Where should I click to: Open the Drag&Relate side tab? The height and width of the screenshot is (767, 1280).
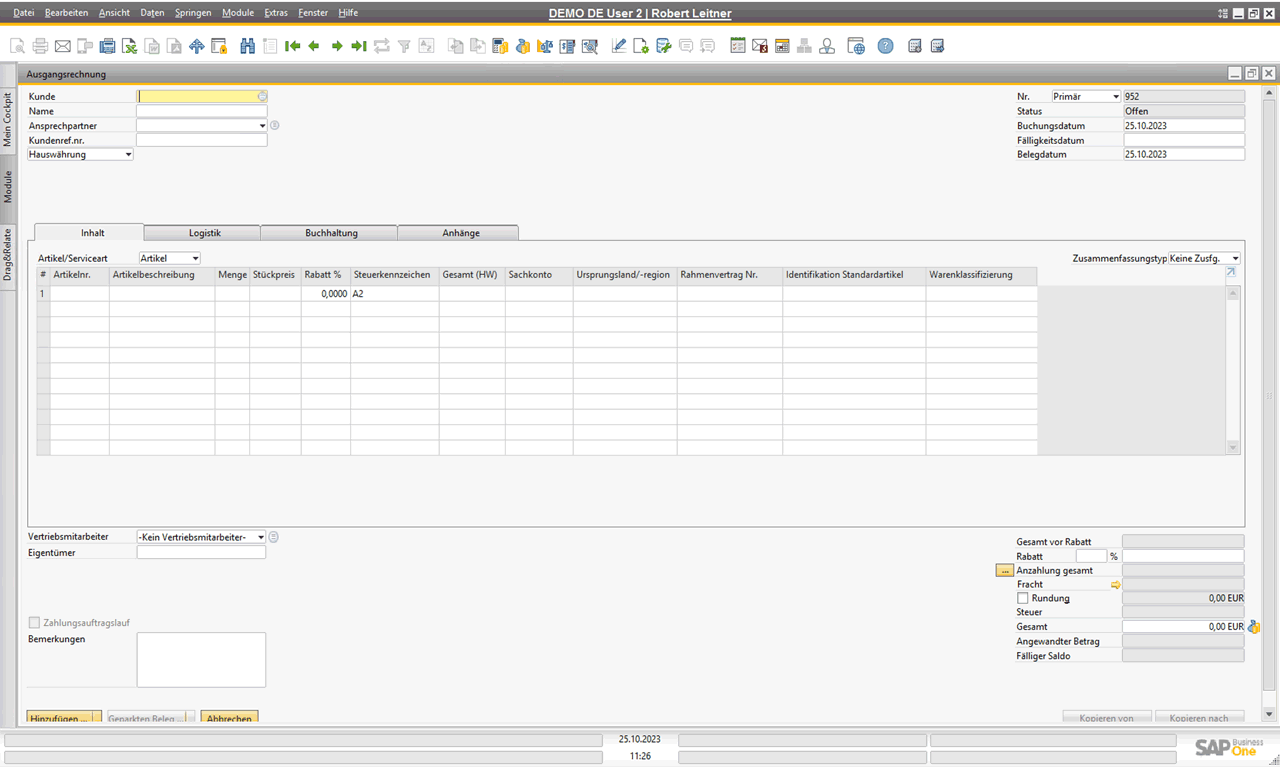[x=8, y=255]
